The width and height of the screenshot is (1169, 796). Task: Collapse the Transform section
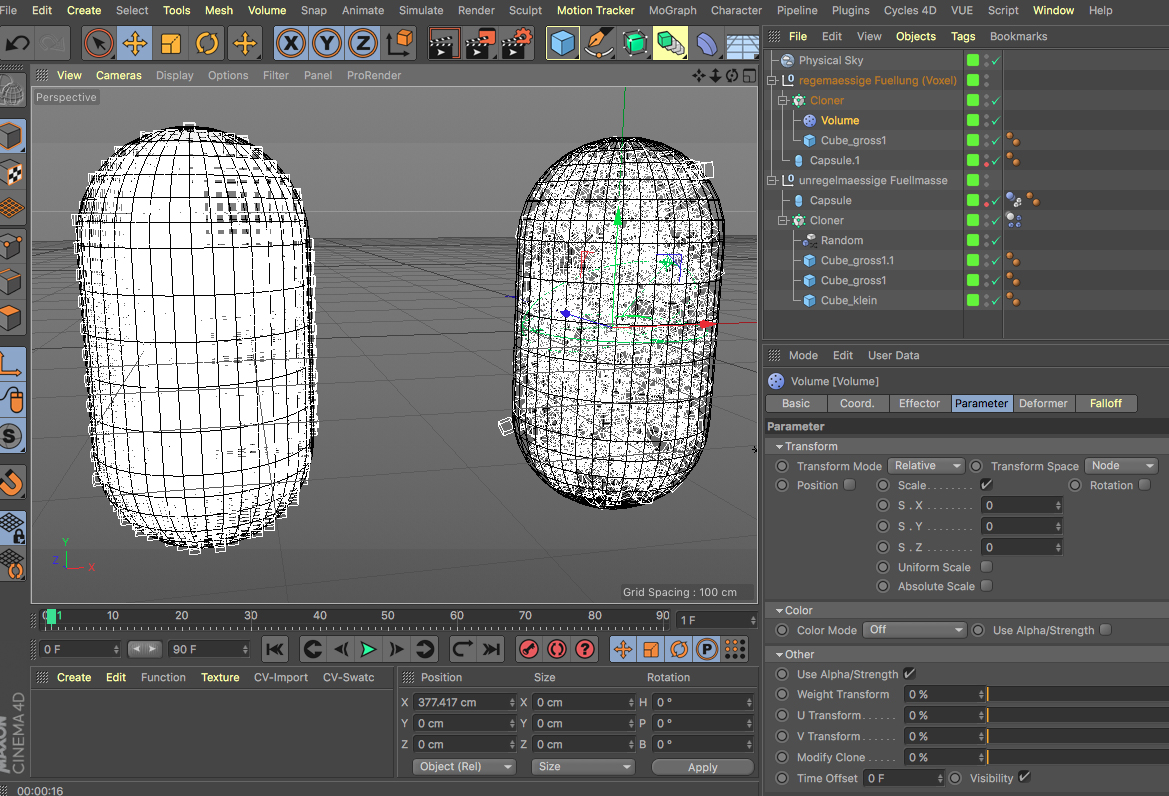coord(779,446)
